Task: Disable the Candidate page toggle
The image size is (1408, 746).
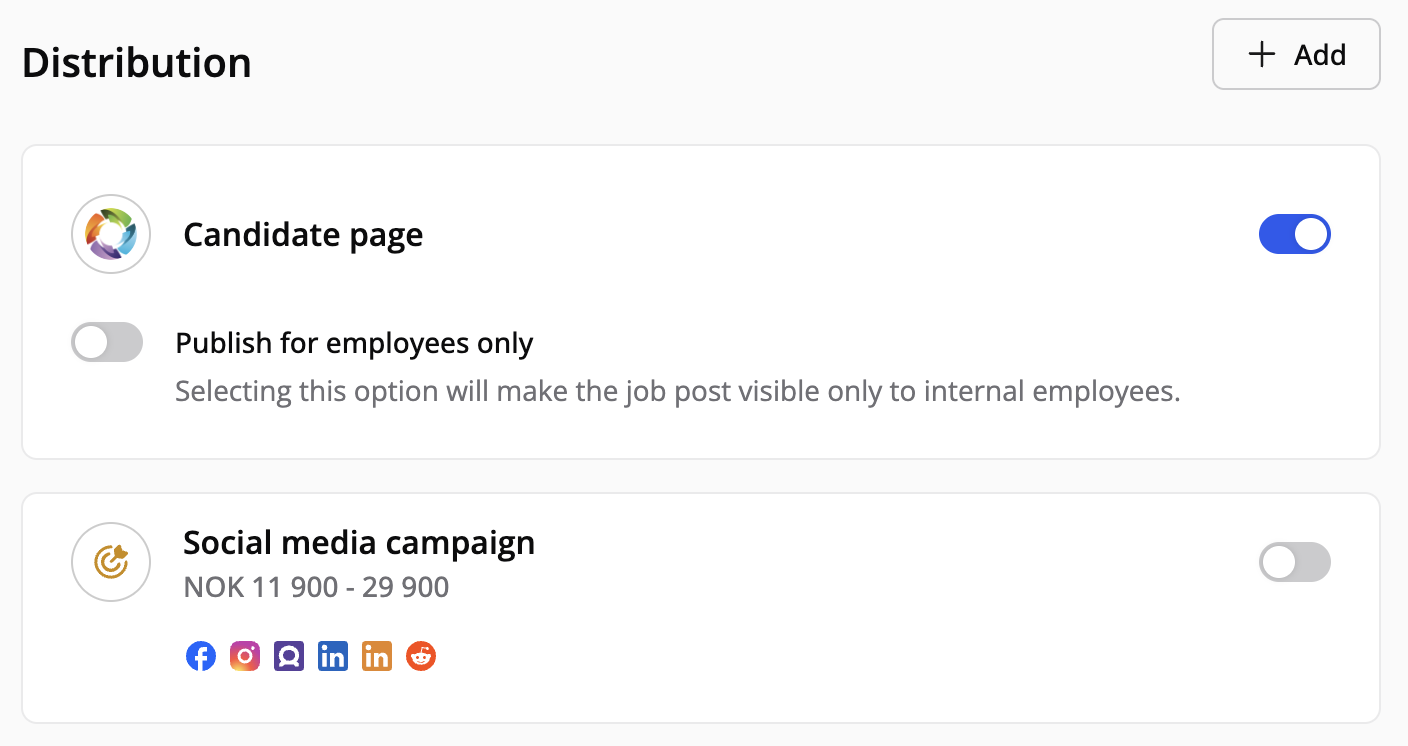Action: [x=1294, y=234]
